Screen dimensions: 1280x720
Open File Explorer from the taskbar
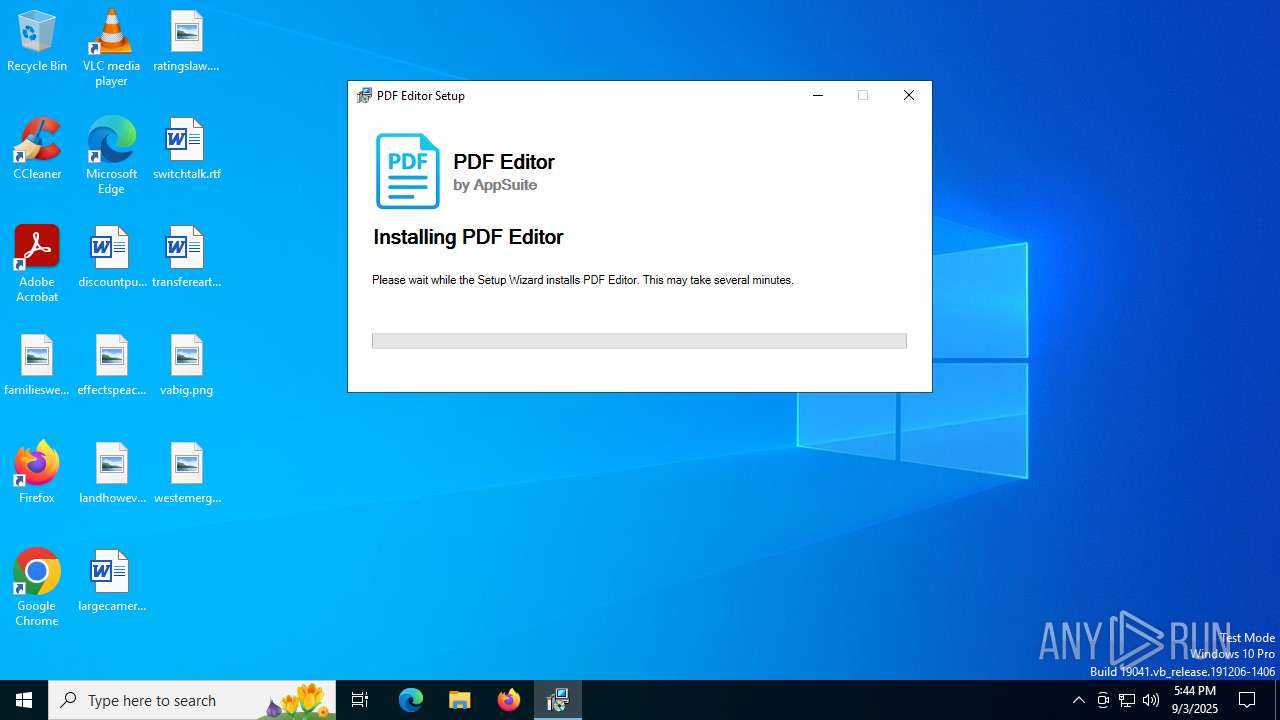460,700
